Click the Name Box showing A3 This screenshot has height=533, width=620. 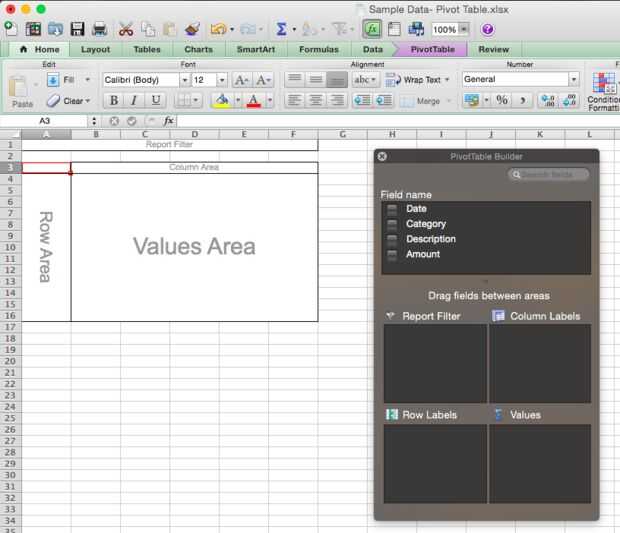(x=44, y=121)
